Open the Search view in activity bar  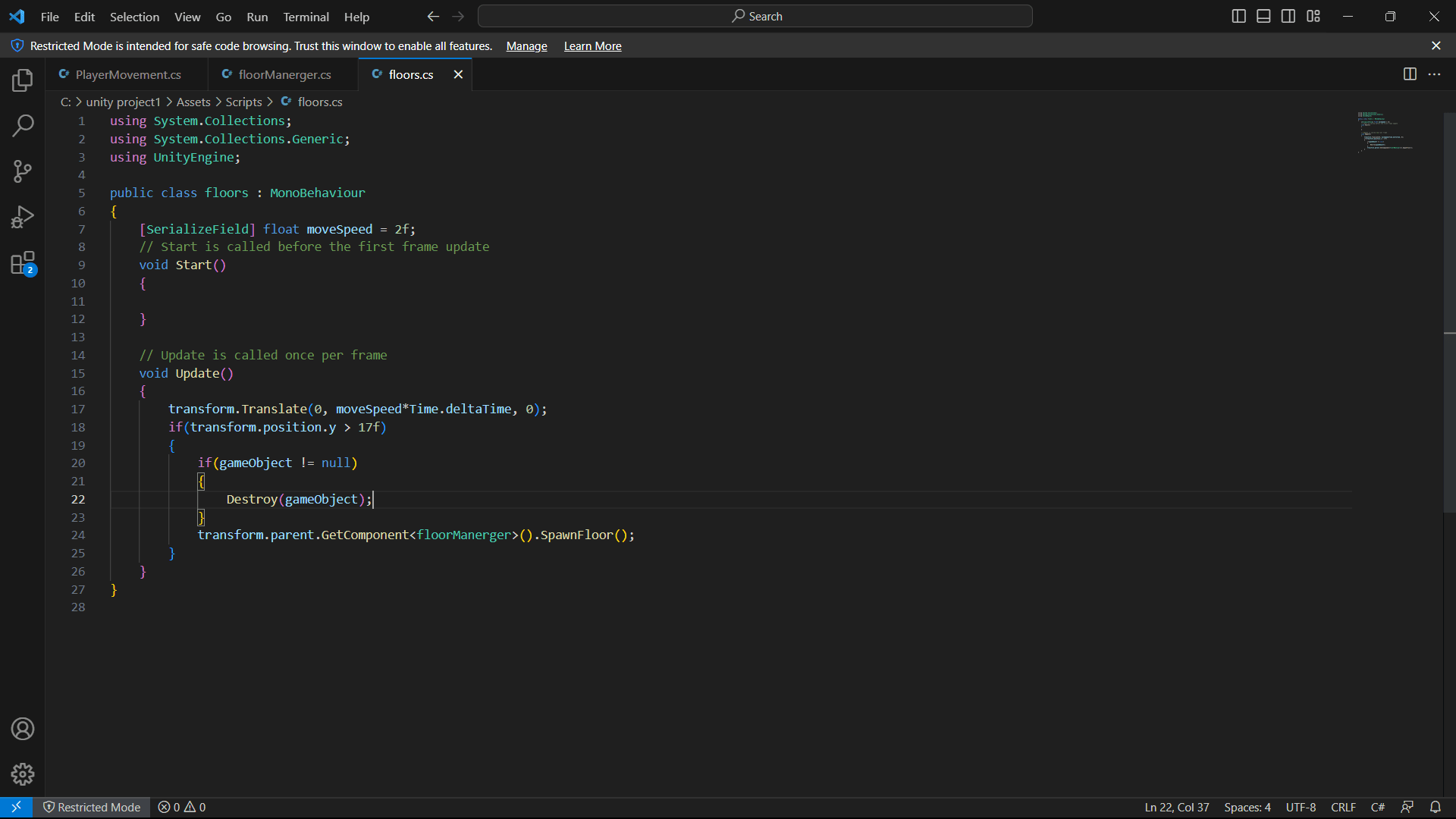23,125
